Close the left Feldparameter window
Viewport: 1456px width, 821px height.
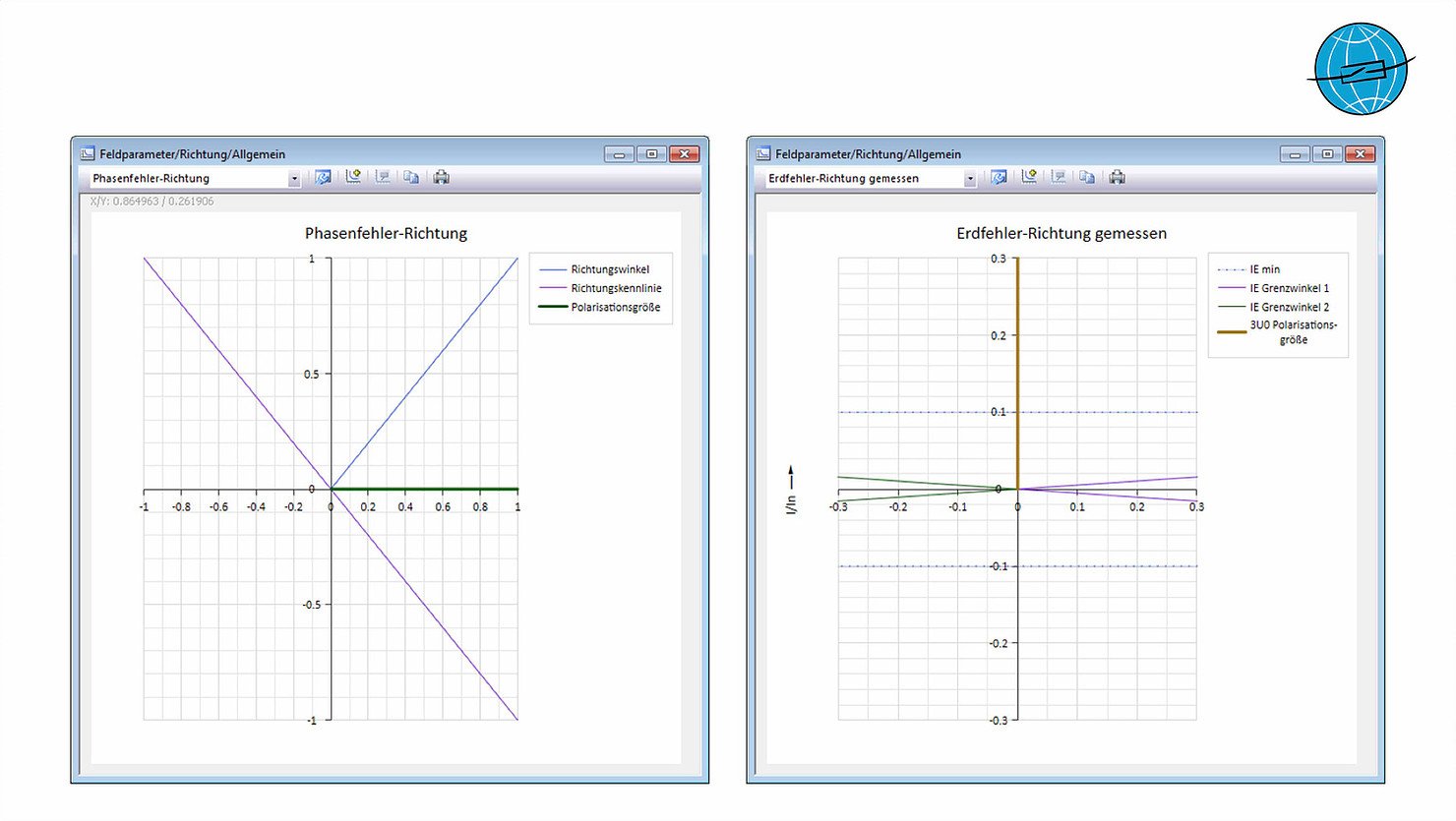pyautogui.click(x=684, y=154)
